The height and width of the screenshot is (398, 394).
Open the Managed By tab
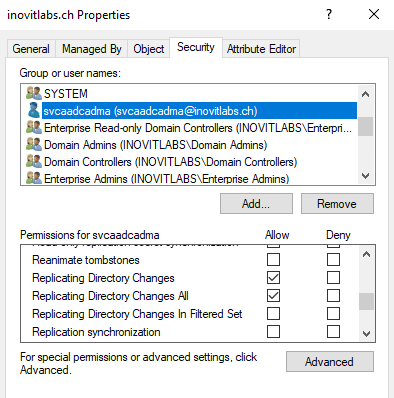coord(92,49)
